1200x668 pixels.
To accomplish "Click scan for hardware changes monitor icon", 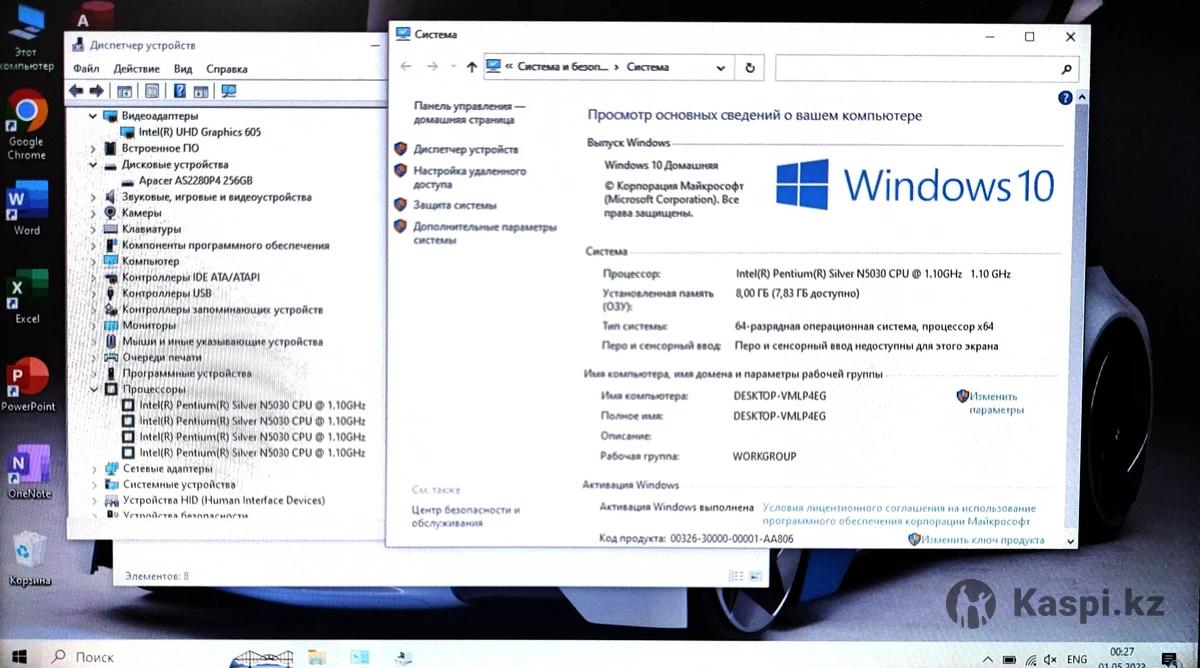I will point(229,91).
